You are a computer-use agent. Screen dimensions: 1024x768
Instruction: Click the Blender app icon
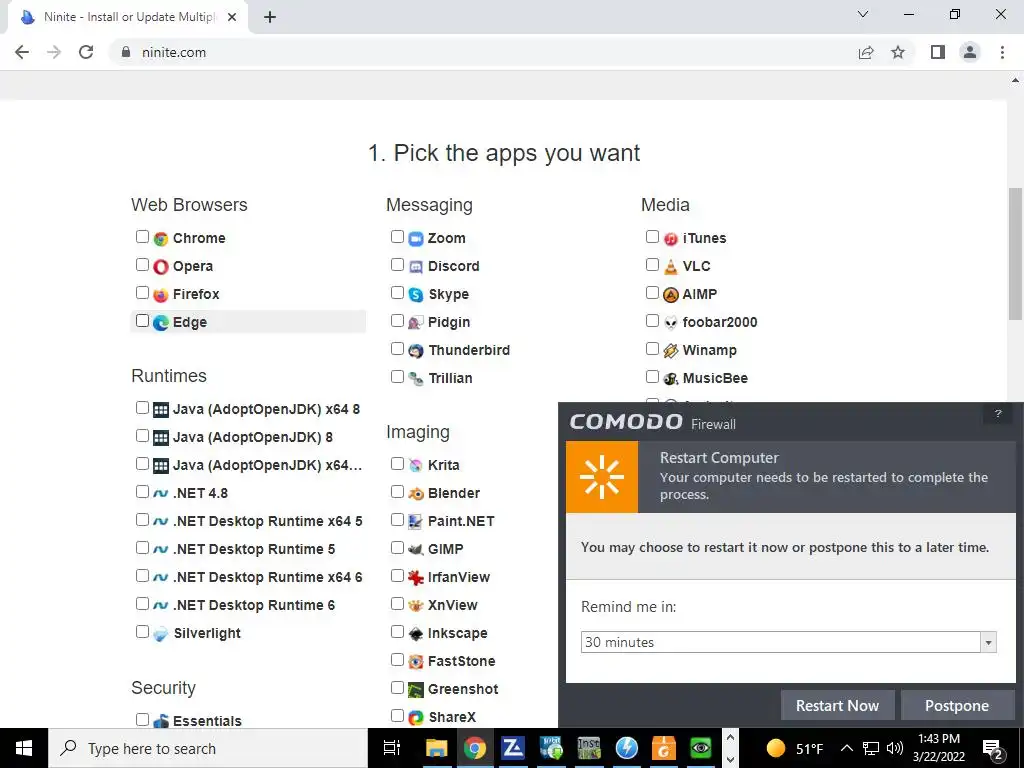[416, 494]
